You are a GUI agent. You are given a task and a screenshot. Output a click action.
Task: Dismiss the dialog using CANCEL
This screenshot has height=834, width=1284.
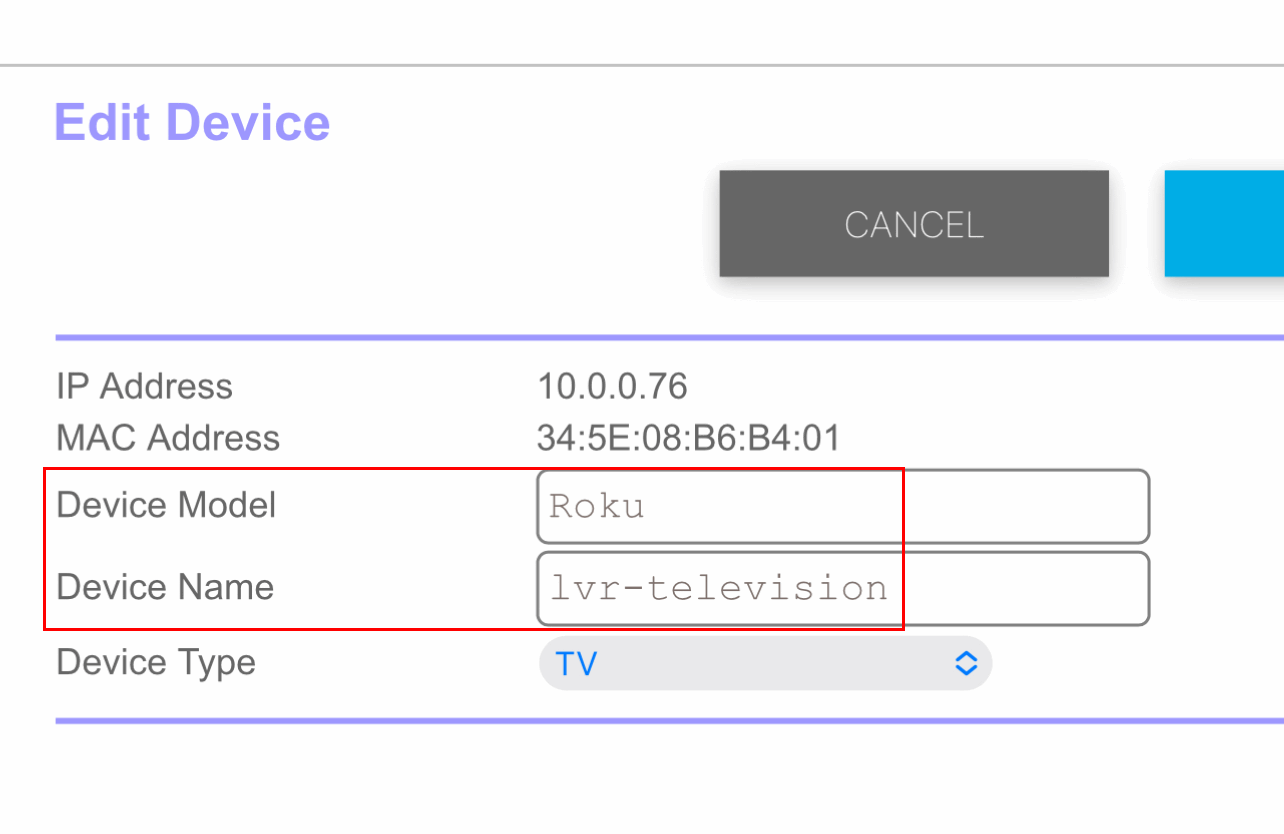click(x=913, y=223)
